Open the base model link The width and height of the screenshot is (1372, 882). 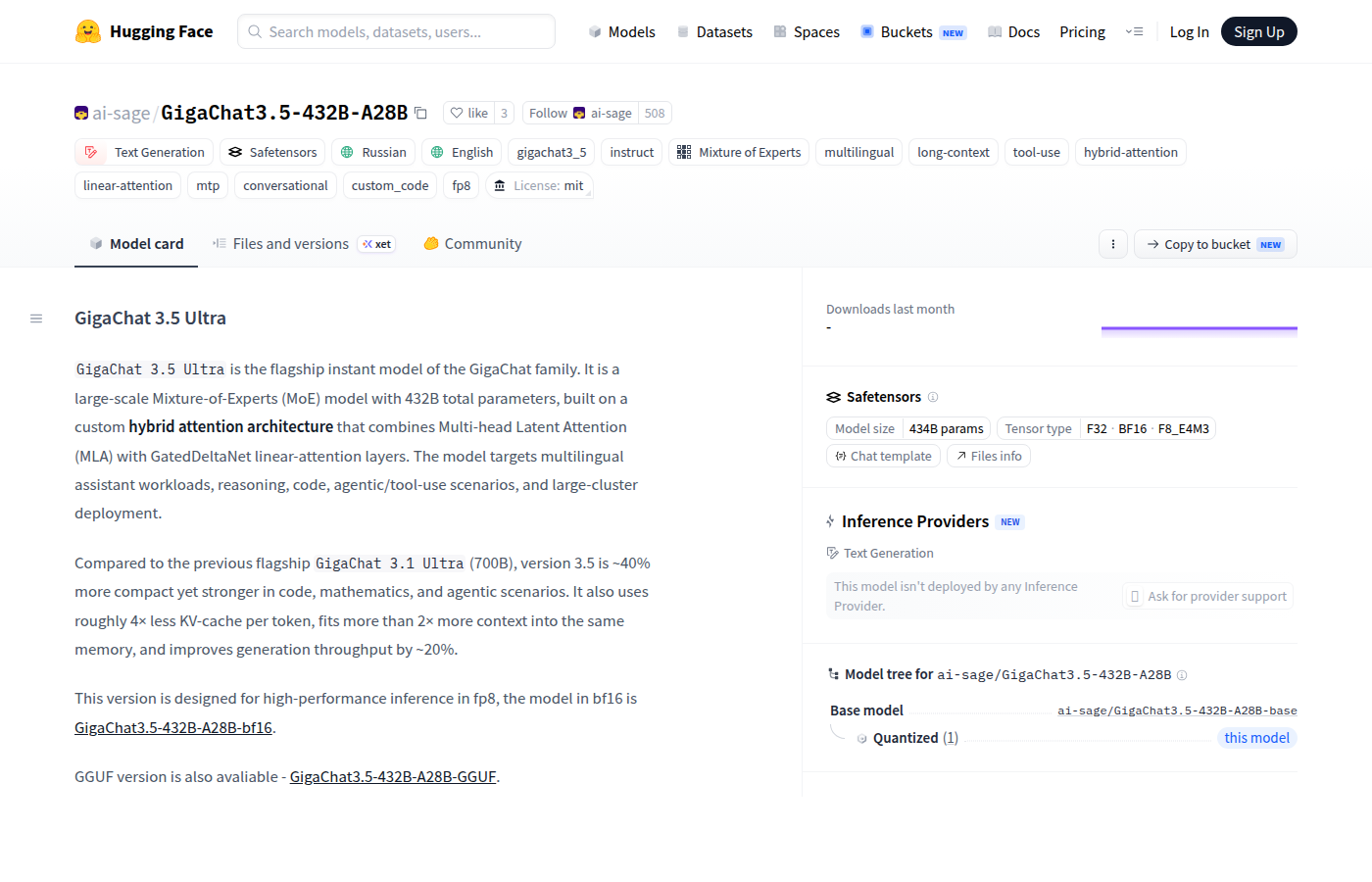[x=1177, y=710]
